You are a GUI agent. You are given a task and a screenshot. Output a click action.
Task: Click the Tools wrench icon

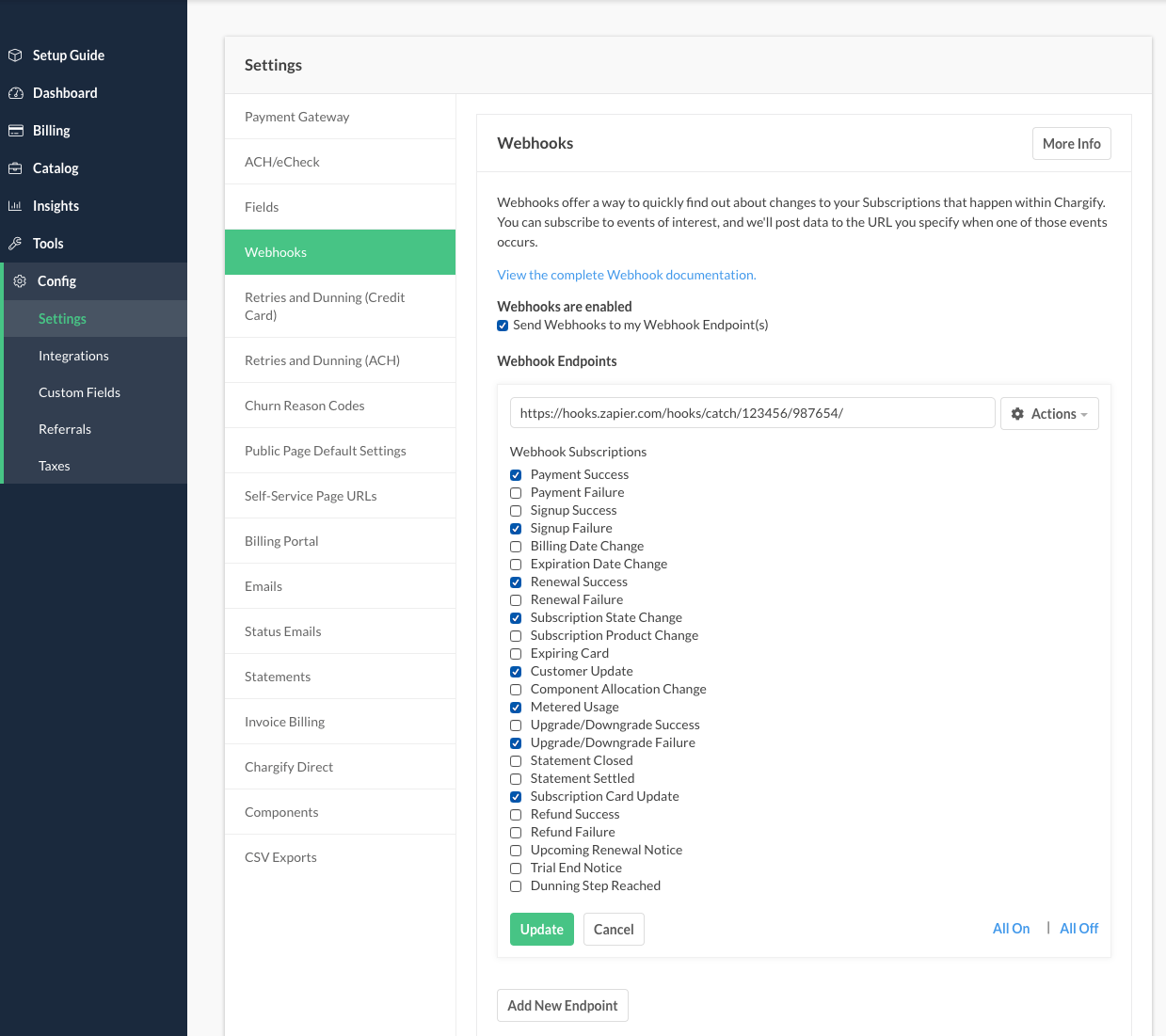click(x=15, y=244)
